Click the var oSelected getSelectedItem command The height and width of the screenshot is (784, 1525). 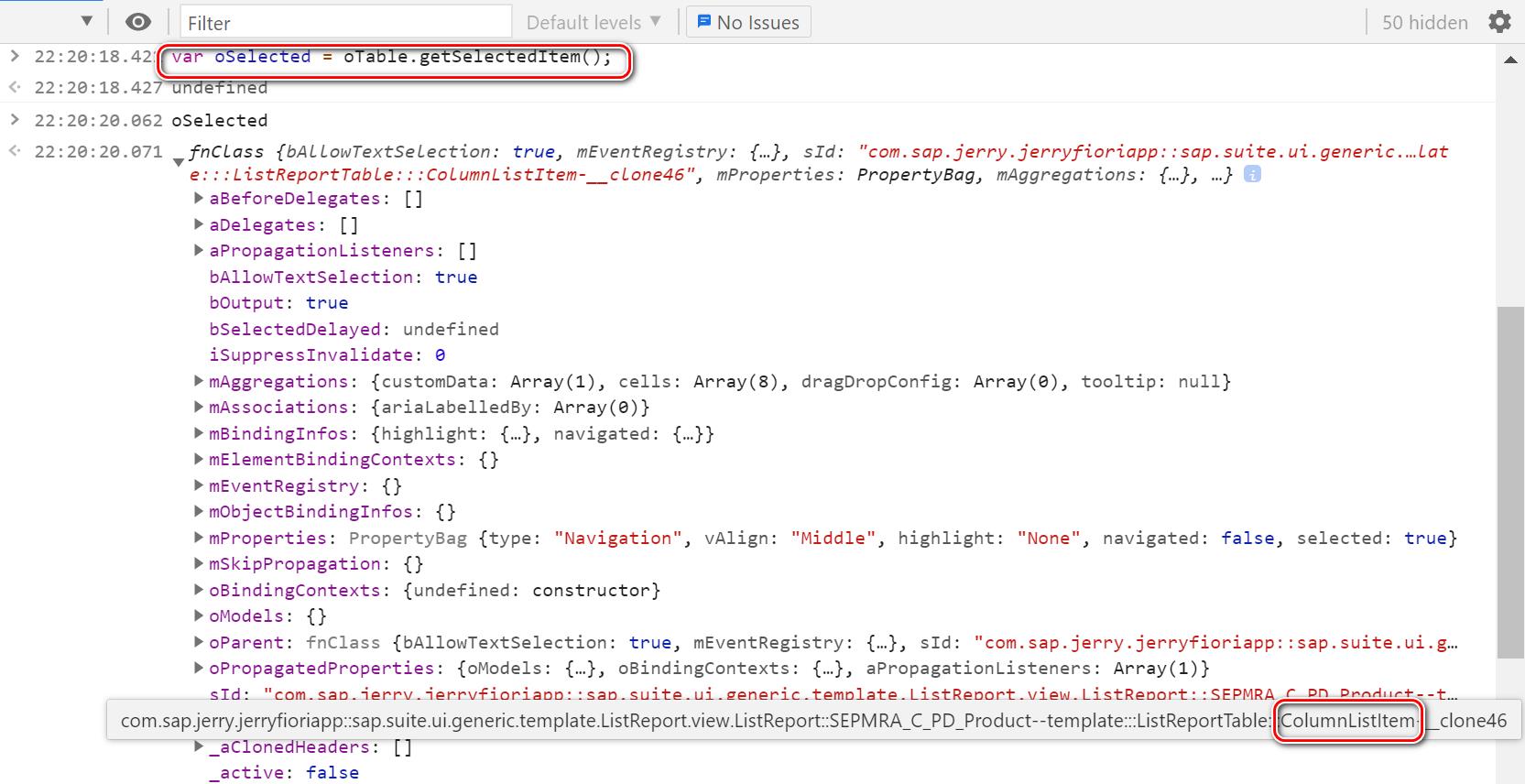tap(391, 57)
